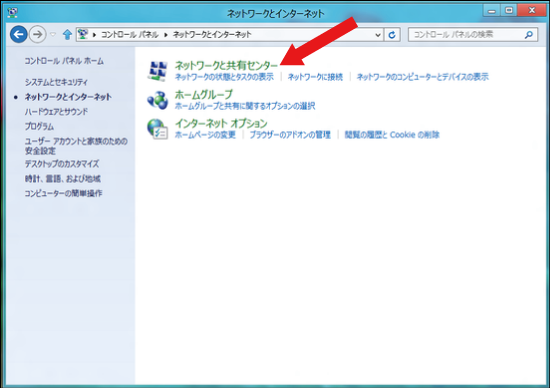Select ネットワークとインターネット in the breadcrumb
Image resolution: width=550 pixels, height=388 pixels.
tap(212, 34)
